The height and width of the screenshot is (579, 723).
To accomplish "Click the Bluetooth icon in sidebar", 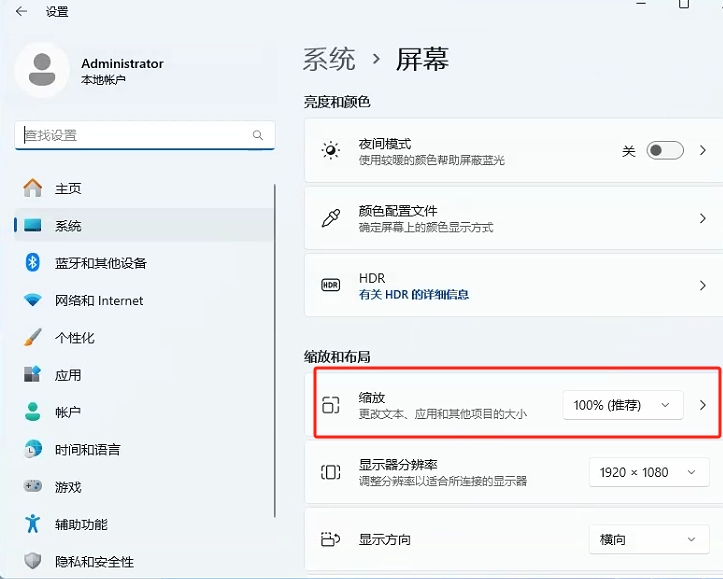I will click(32, 263).
